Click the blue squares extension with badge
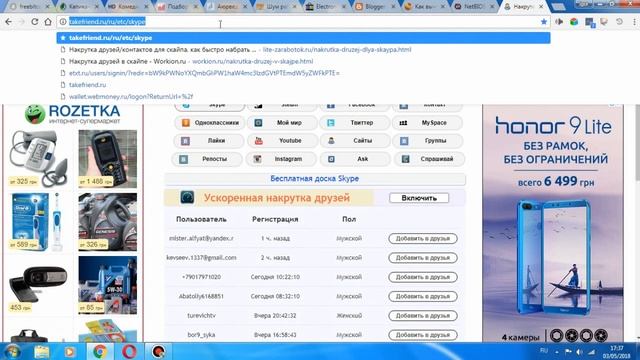The width and height of the screenshot is (640, 360). [590, 22]
